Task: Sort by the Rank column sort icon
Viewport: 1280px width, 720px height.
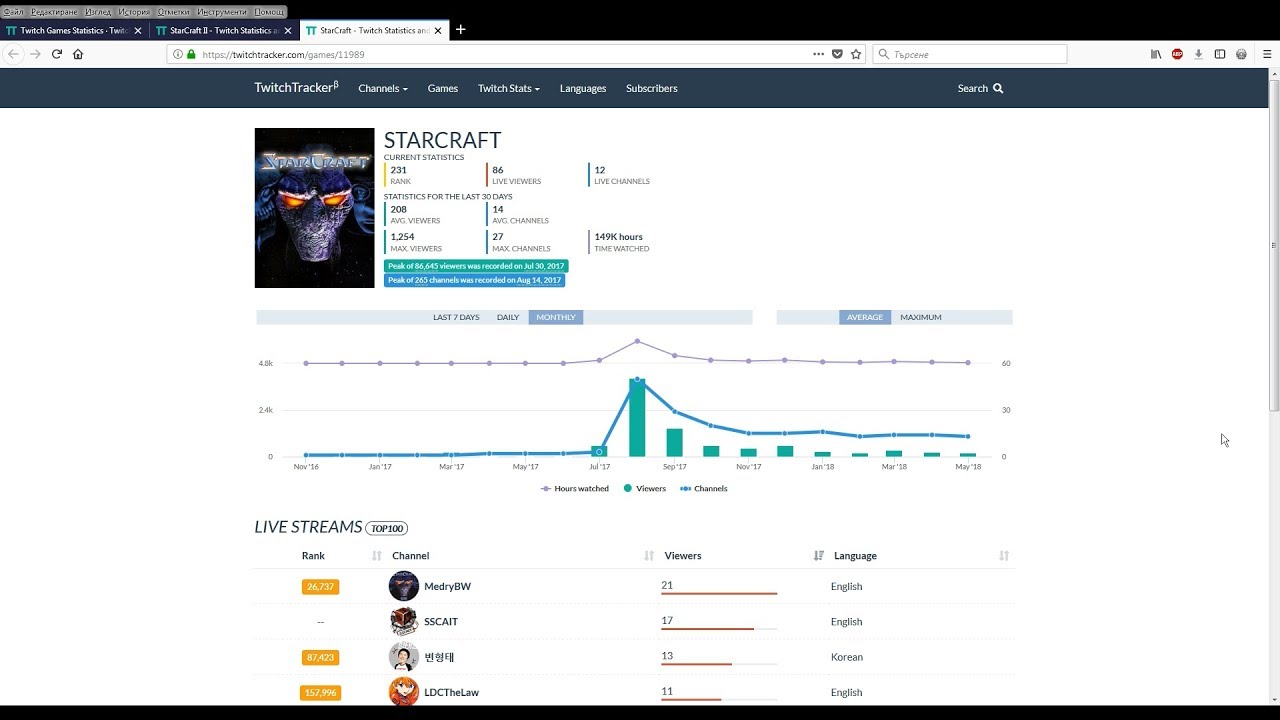Action: coord(377,556)
